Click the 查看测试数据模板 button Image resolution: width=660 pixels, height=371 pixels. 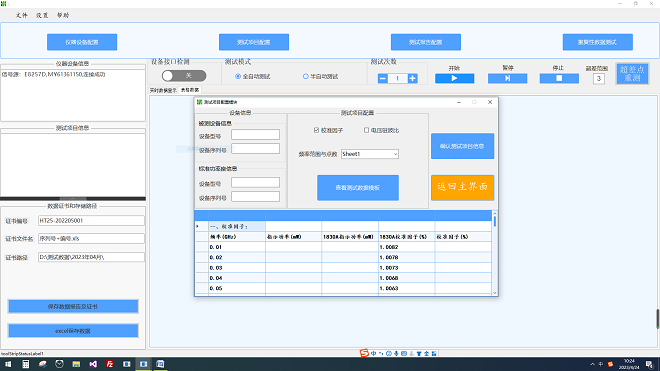click(x=358, y=188)
